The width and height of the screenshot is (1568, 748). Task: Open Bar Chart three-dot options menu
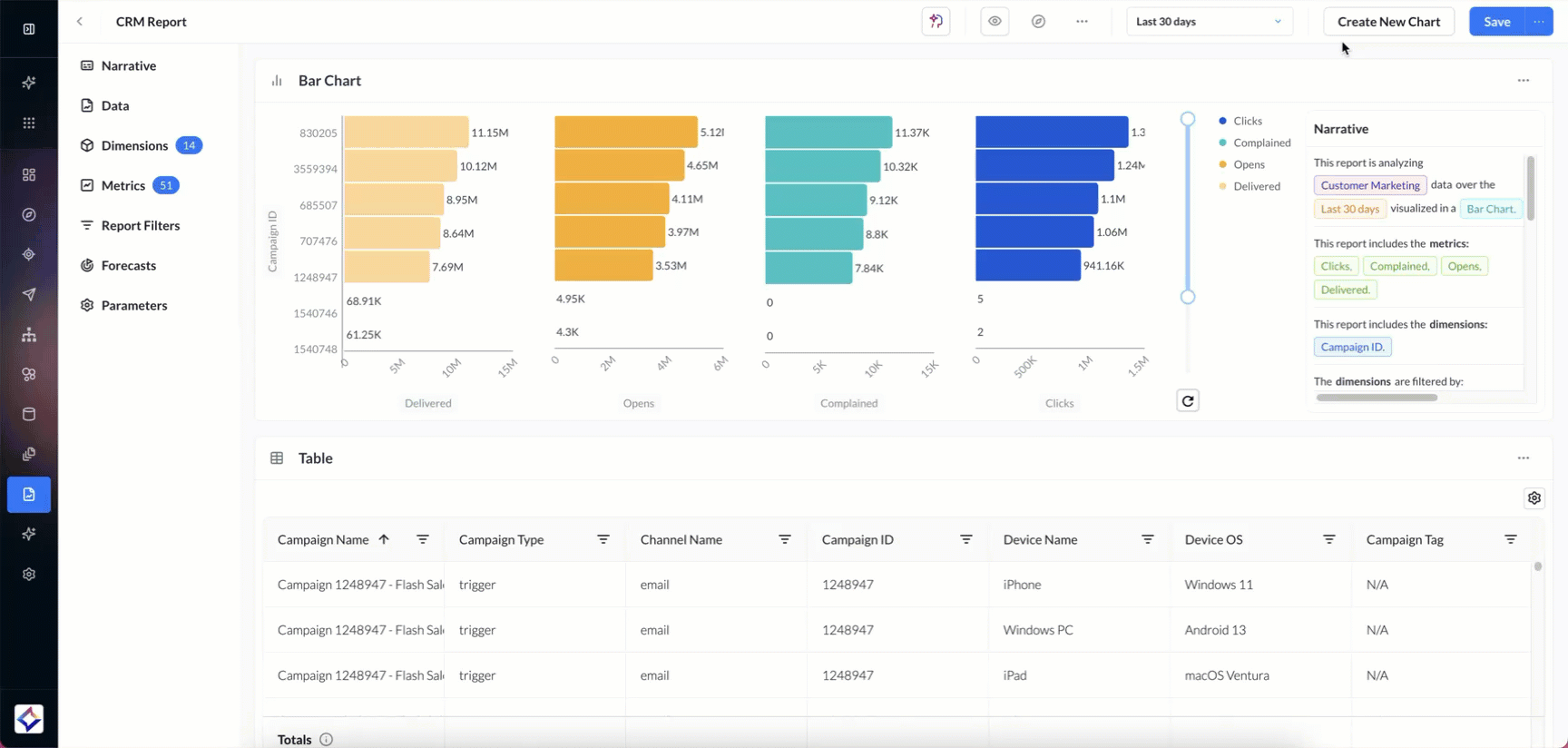(x=1523, y=81)
